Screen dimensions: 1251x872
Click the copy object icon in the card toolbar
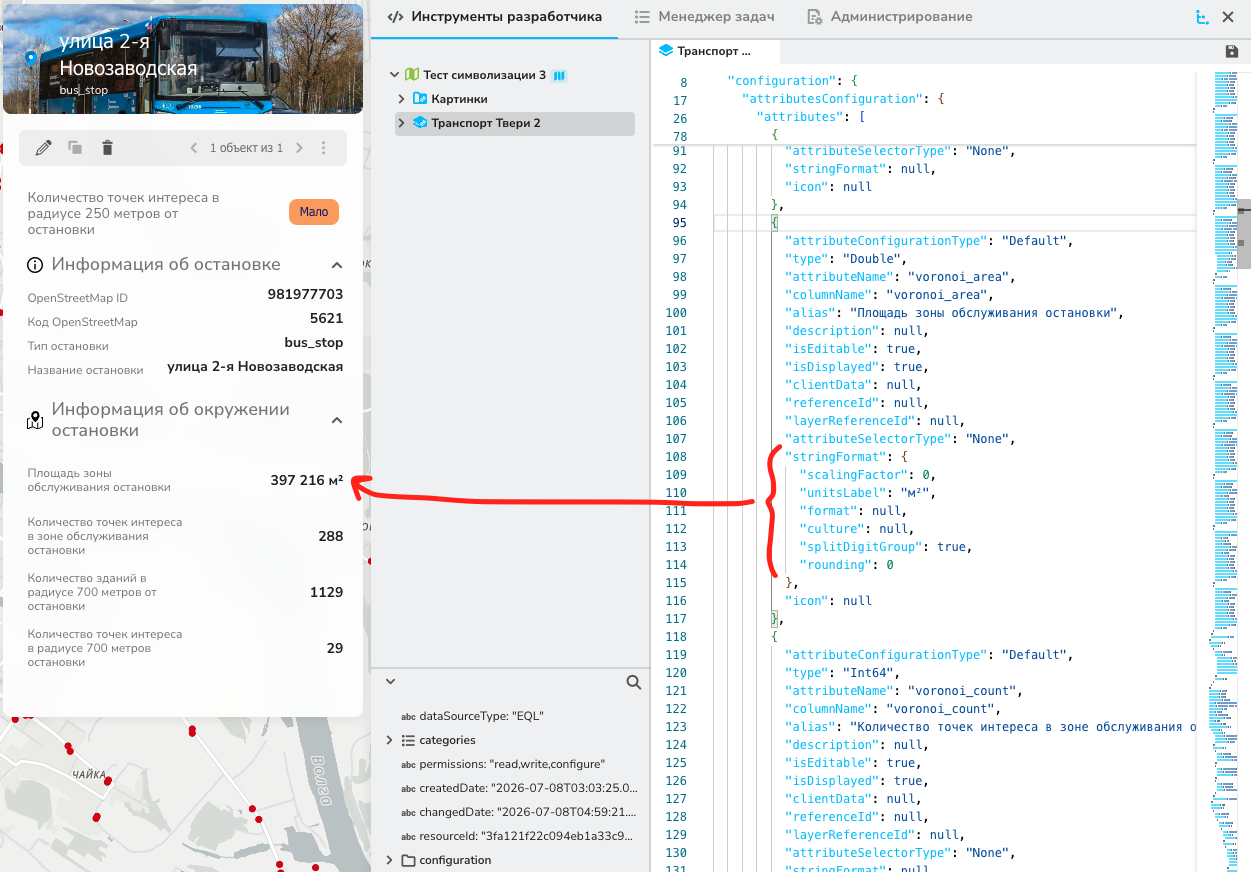coord(75,148)
